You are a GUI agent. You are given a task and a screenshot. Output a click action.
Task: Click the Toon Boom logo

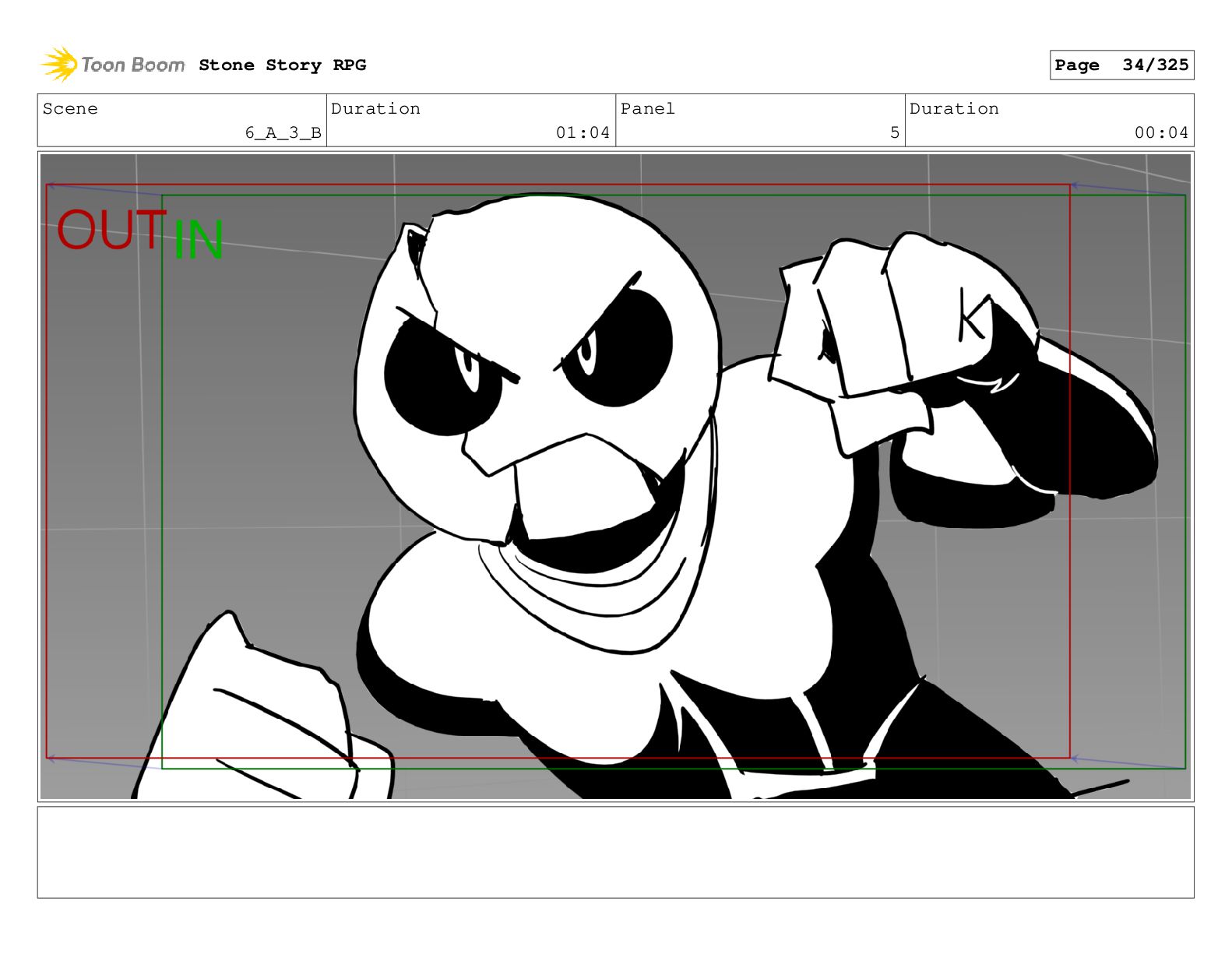pos(113,65)
